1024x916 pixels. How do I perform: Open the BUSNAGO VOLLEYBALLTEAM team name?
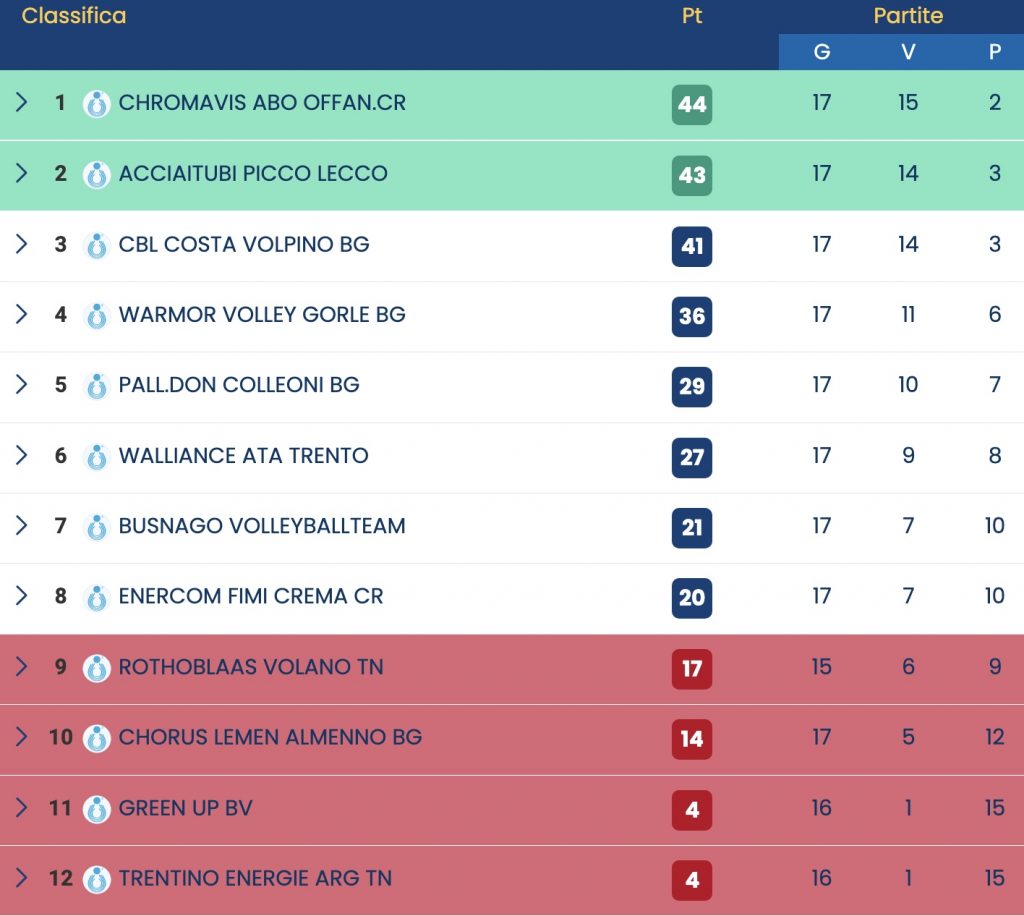point(262,526)
